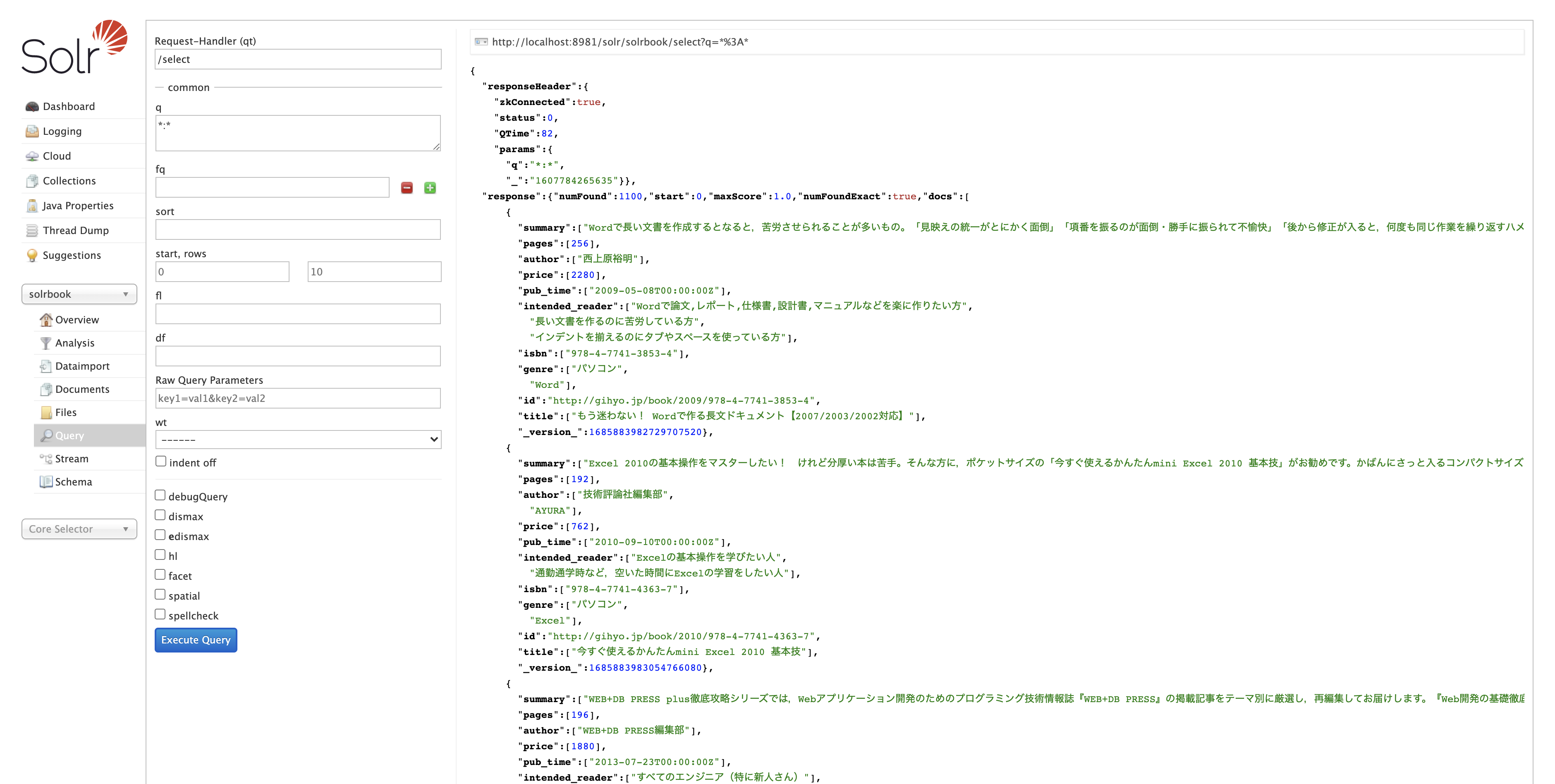Click the q query textarea
The image size is (1555, 784).
pyautogui.click(x=298, y=133)
